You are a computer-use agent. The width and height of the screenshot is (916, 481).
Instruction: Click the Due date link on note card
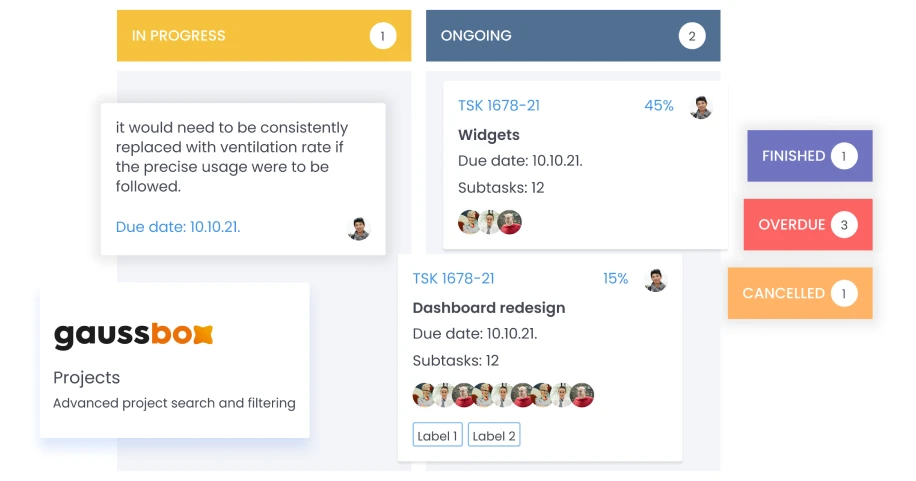pyautogui.click(x=178, y=227)
